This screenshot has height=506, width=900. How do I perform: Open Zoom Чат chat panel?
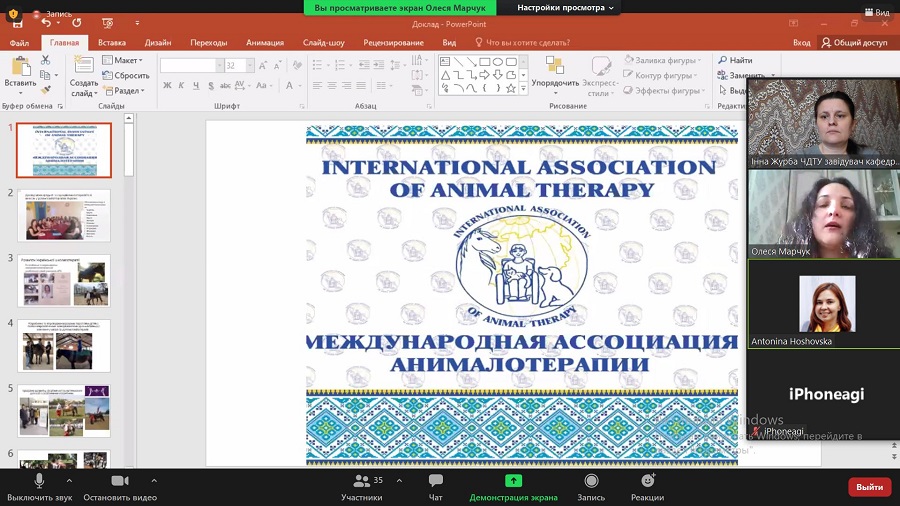436,487
